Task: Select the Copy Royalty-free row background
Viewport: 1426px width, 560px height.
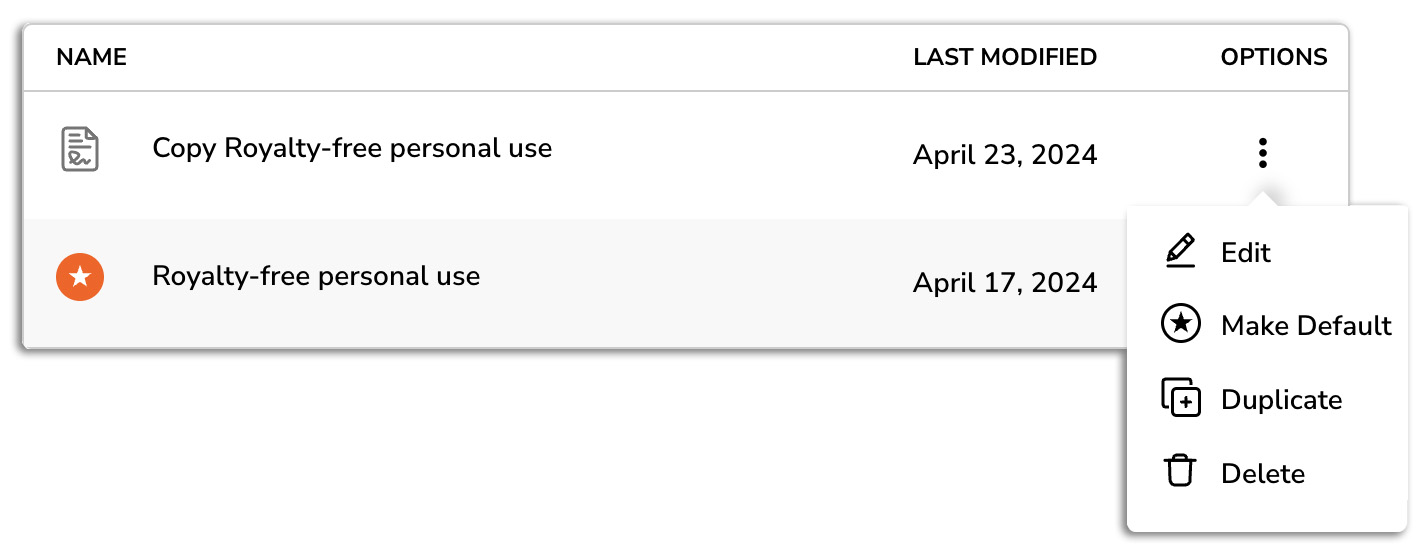Action: tap(685, 155)
